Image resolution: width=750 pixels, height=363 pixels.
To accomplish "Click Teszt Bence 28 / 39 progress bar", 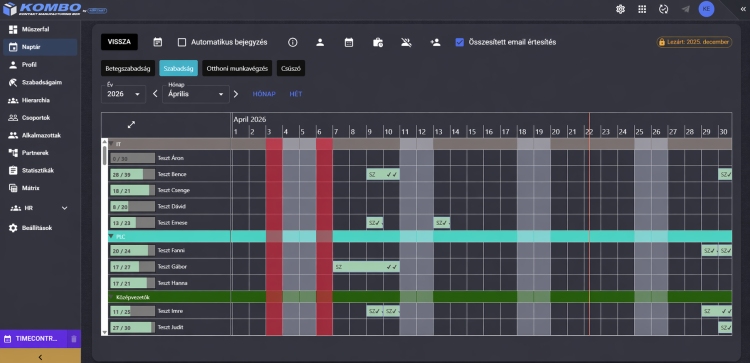I will click(x=132, y=175).
